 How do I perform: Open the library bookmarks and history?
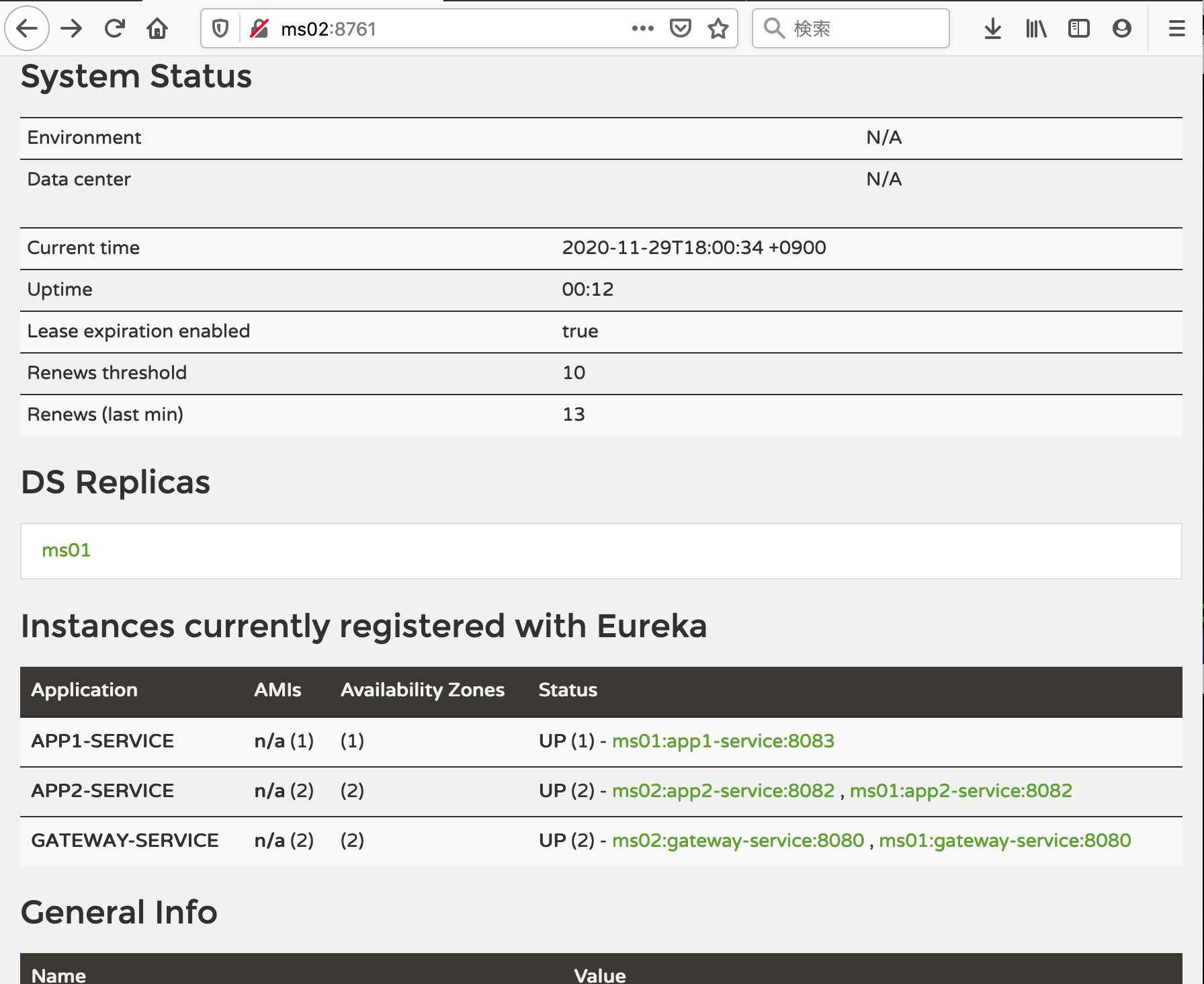(x=1036, y=28)
